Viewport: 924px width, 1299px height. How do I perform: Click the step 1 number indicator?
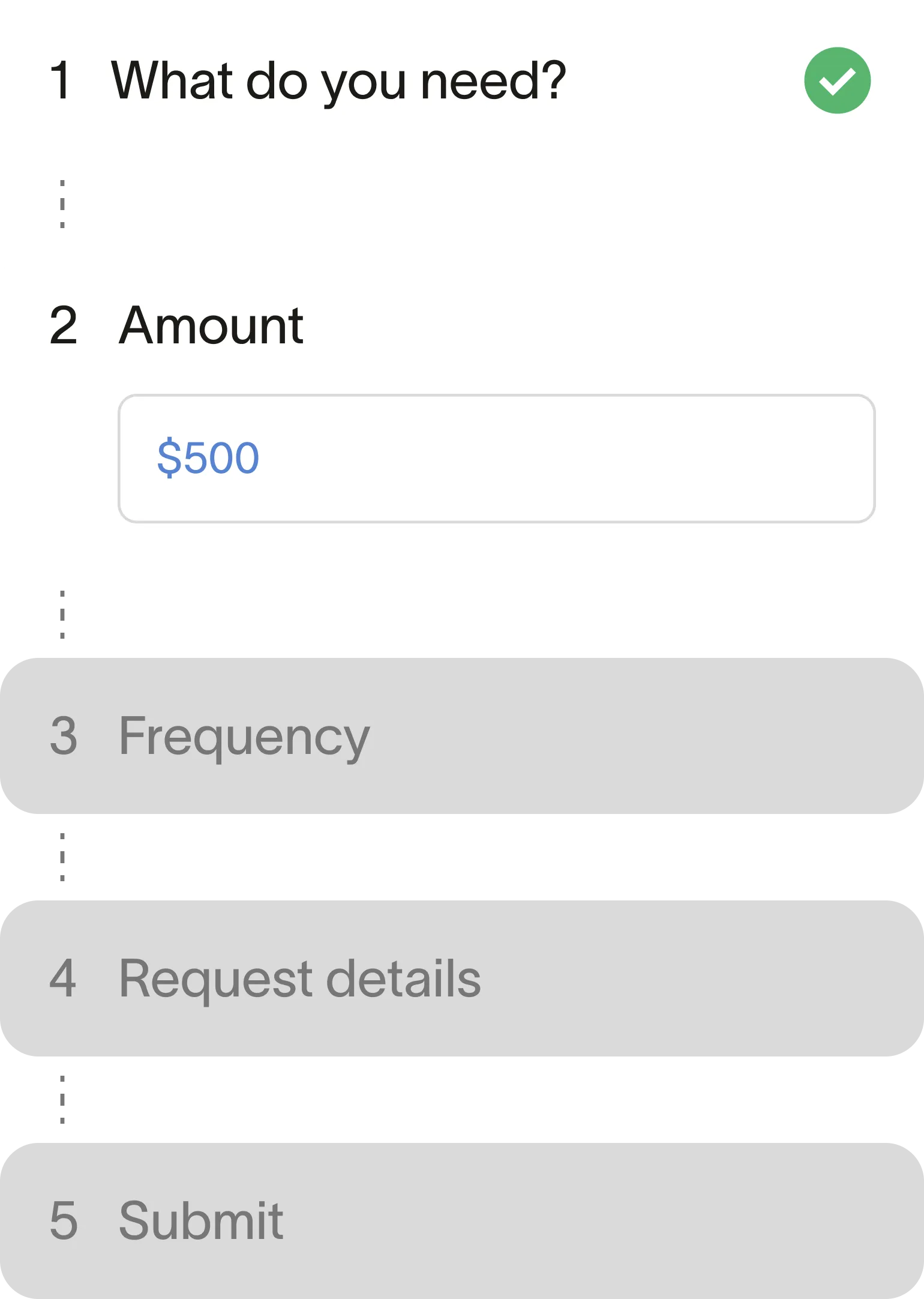click(62, 81)
